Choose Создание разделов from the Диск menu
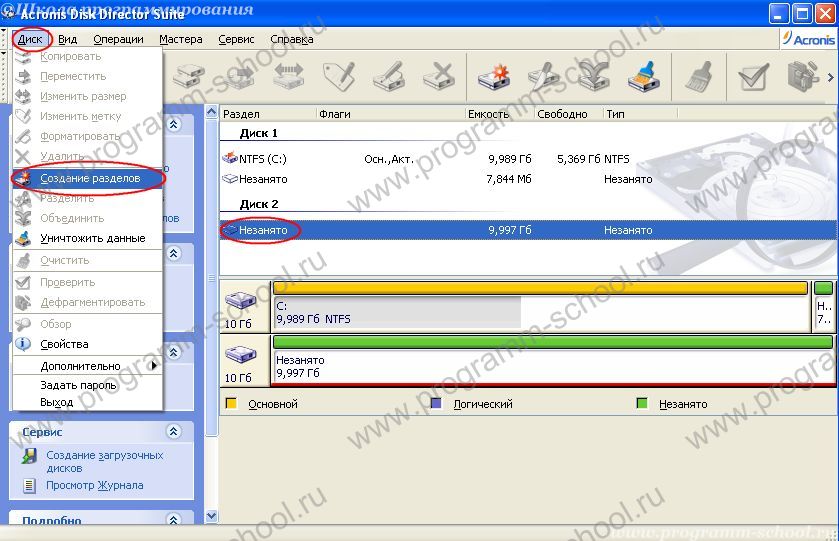 pos(89,178)
